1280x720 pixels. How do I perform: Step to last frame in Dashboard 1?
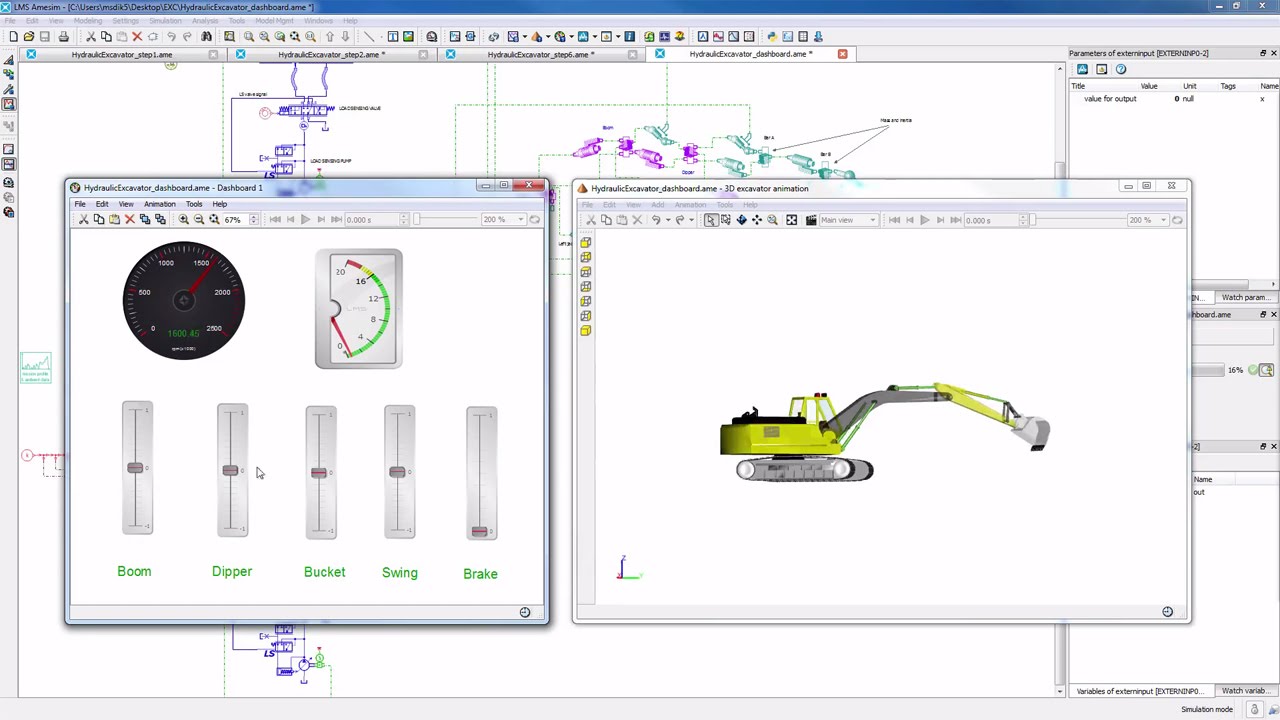336,220
